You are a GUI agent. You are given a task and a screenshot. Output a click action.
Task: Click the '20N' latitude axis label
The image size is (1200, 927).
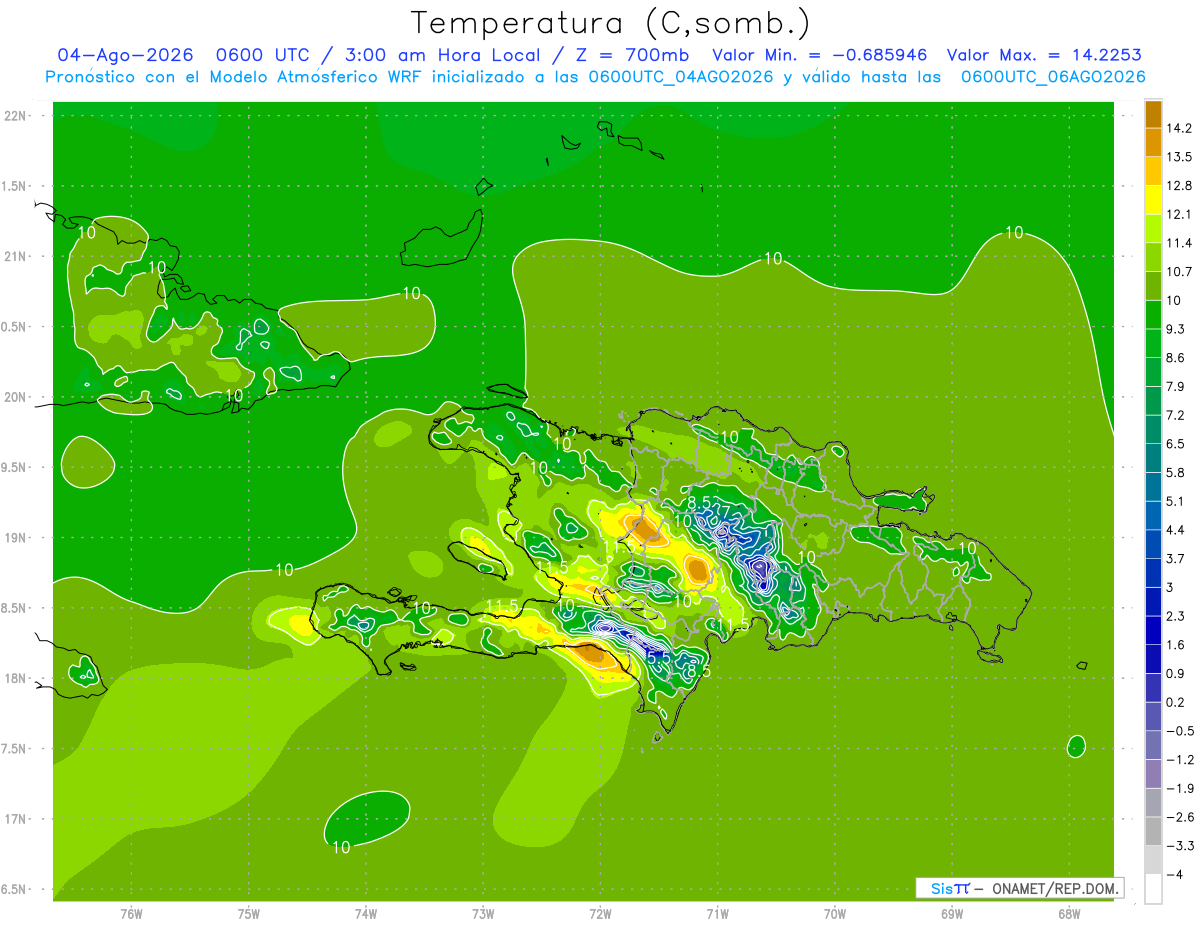tap(15, 397)
